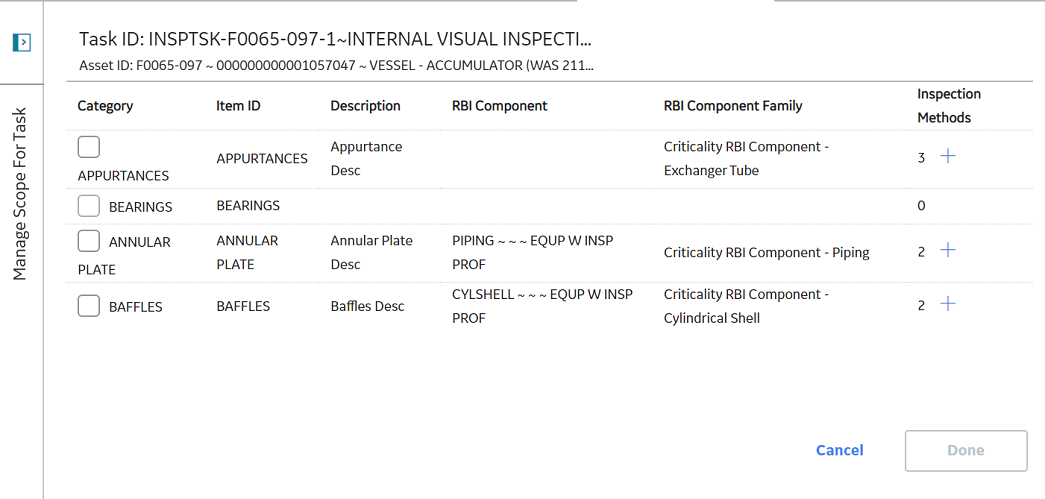Click the Item ID column header
Viewport: 1045px width, 499px height.
pos(238,106)
